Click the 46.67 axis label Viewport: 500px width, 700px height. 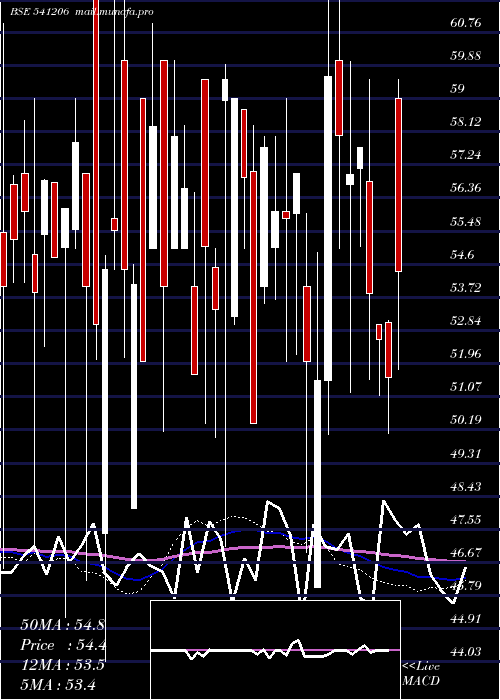pos(466,553)
